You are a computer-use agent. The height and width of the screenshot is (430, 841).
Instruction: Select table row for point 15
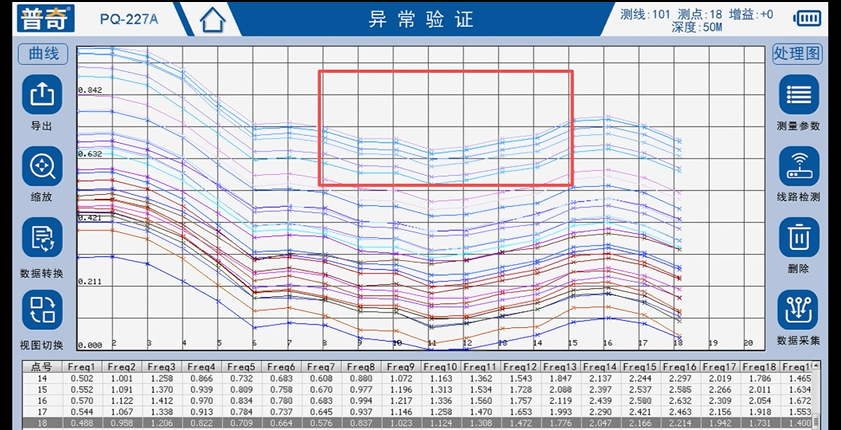417,389
